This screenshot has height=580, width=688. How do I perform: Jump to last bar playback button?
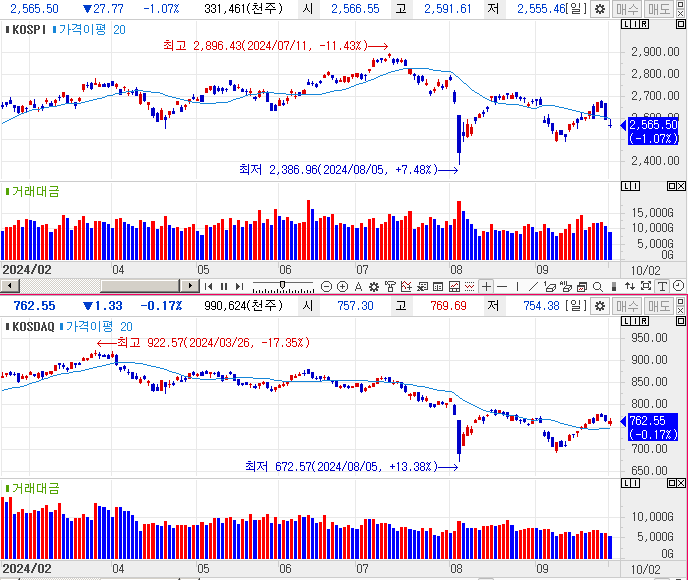[239, 287]
